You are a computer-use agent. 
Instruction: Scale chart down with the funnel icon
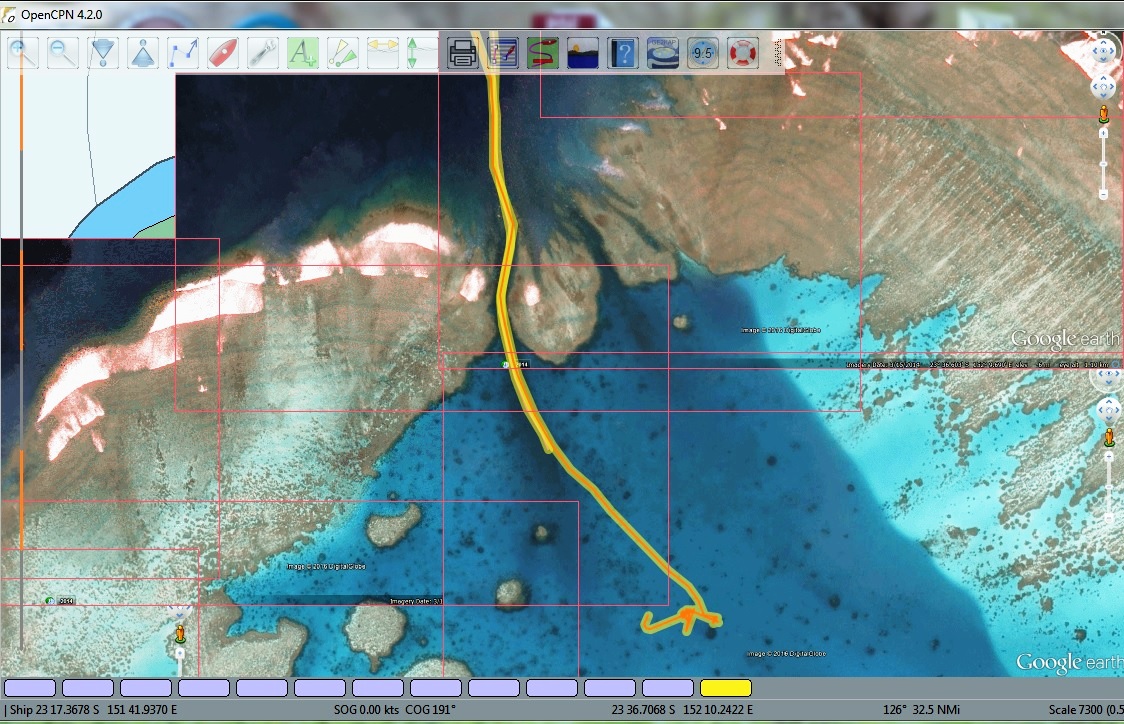click(x=102, y=53)
